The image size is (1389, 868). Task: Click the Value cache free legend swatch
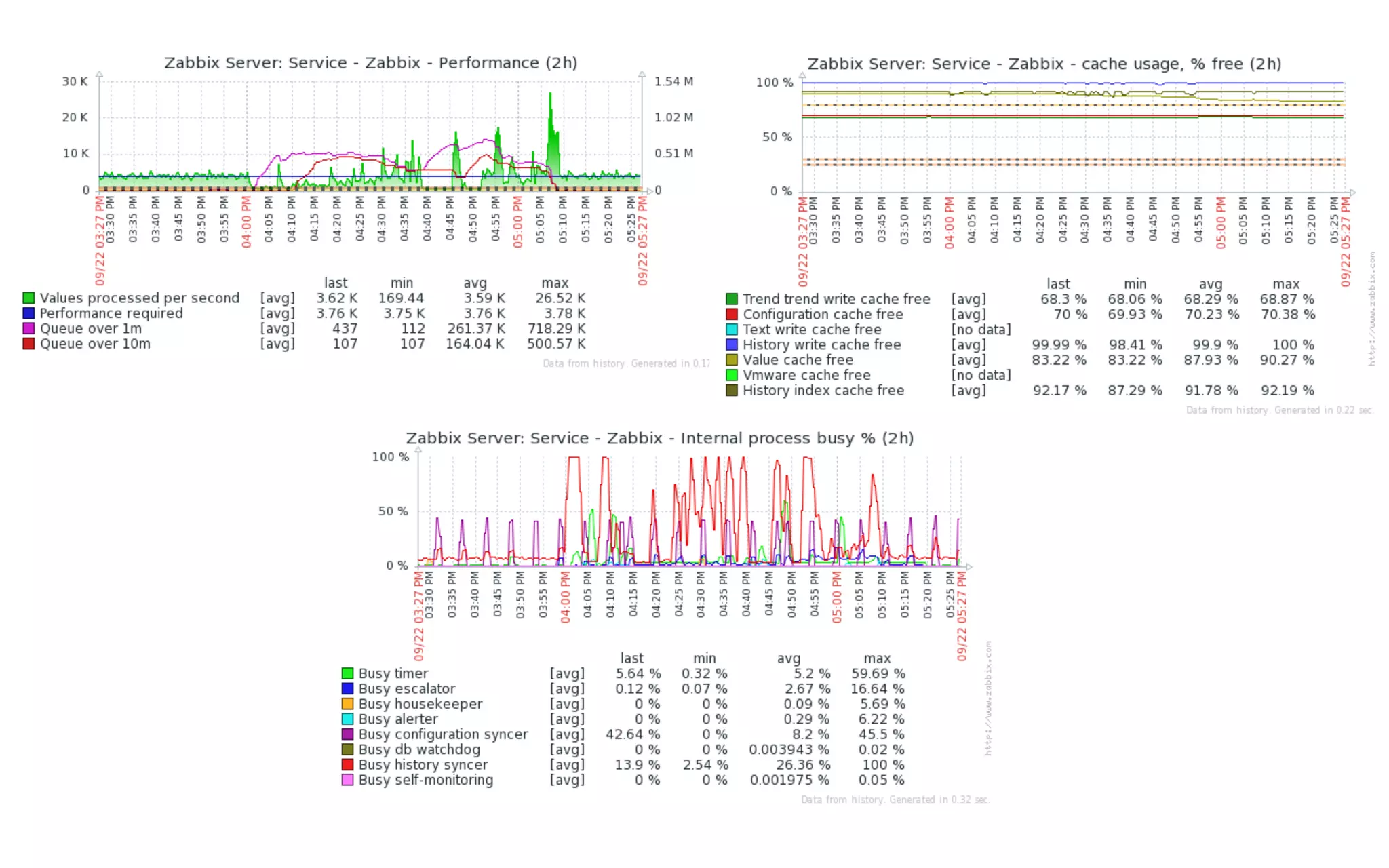(x=732, y=360)
